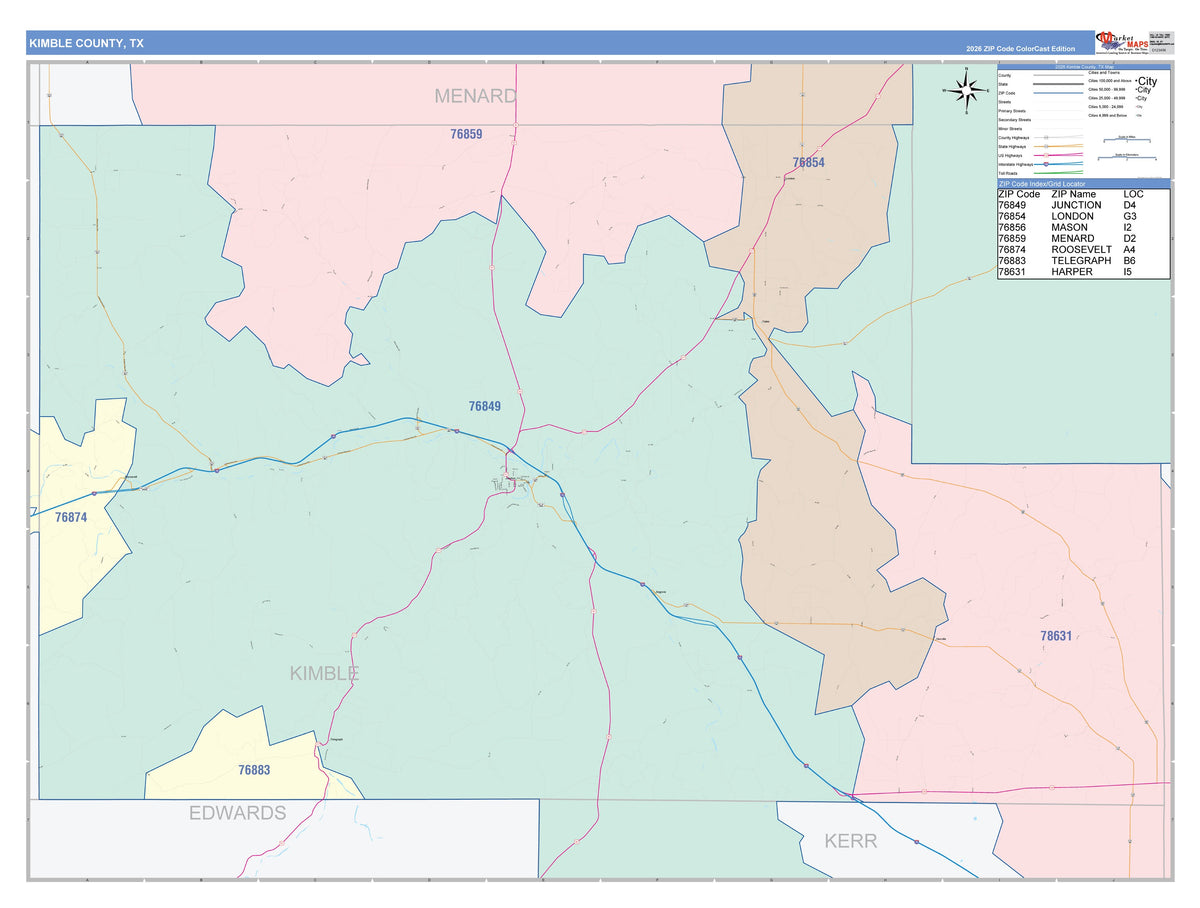Screen dimensions: 1200x908
Task: Select MENARD in the ZIP index table
Action: click(1072, 238)
